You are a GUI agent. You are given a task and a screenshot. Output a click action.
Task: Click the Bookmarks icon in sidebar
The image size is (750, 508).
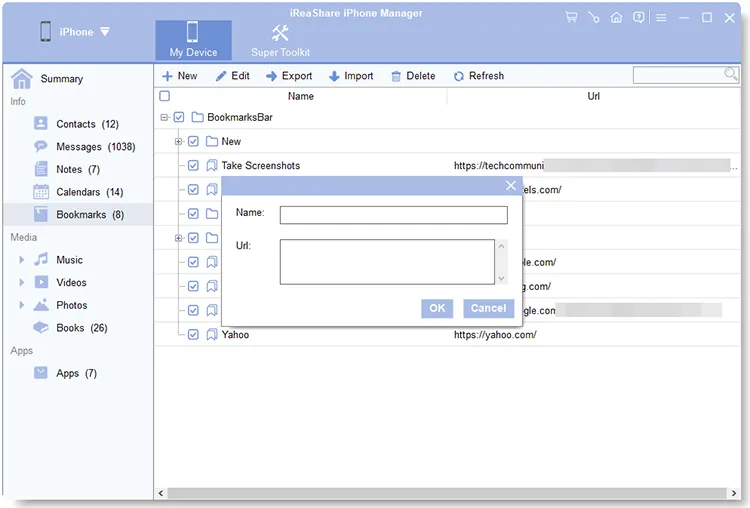click(41, 214)
